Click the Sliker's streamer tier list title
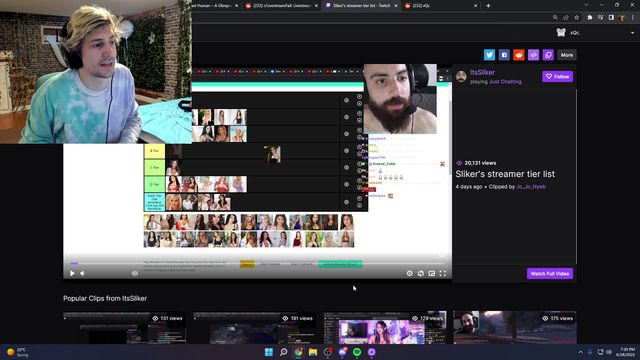Viewport: 640px width, 360px height. 505,174
